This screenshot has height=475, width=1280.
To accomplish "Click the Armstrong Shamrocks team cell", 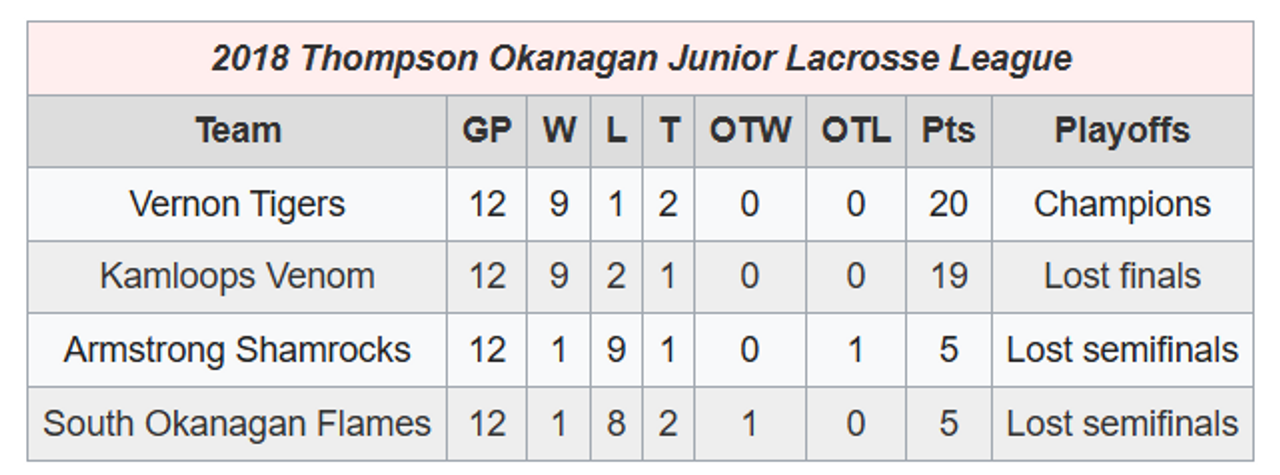I will pos(238,350).
